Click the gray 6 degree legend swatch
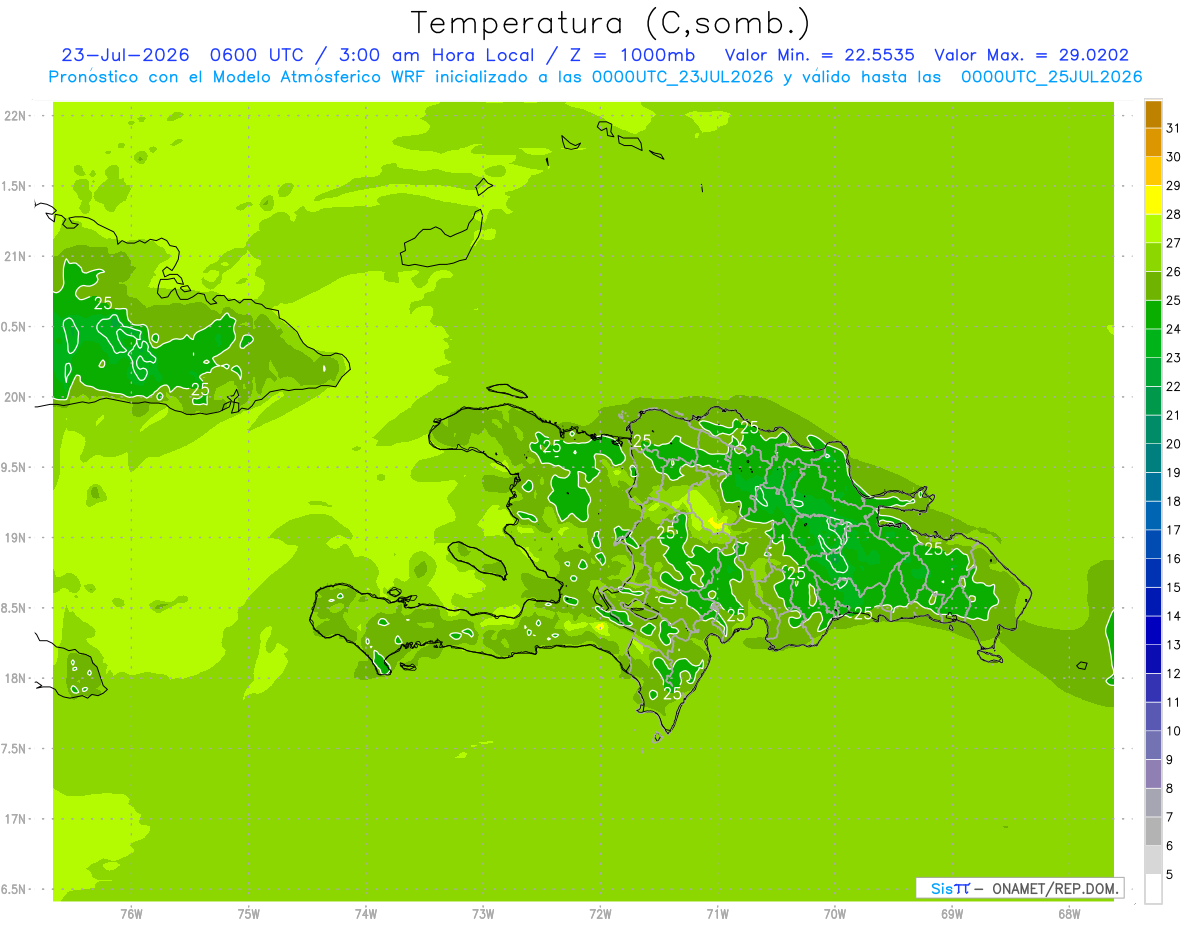Image resolution: width=1200 pixels, height=927 pixels. [x=1153, y=831]
